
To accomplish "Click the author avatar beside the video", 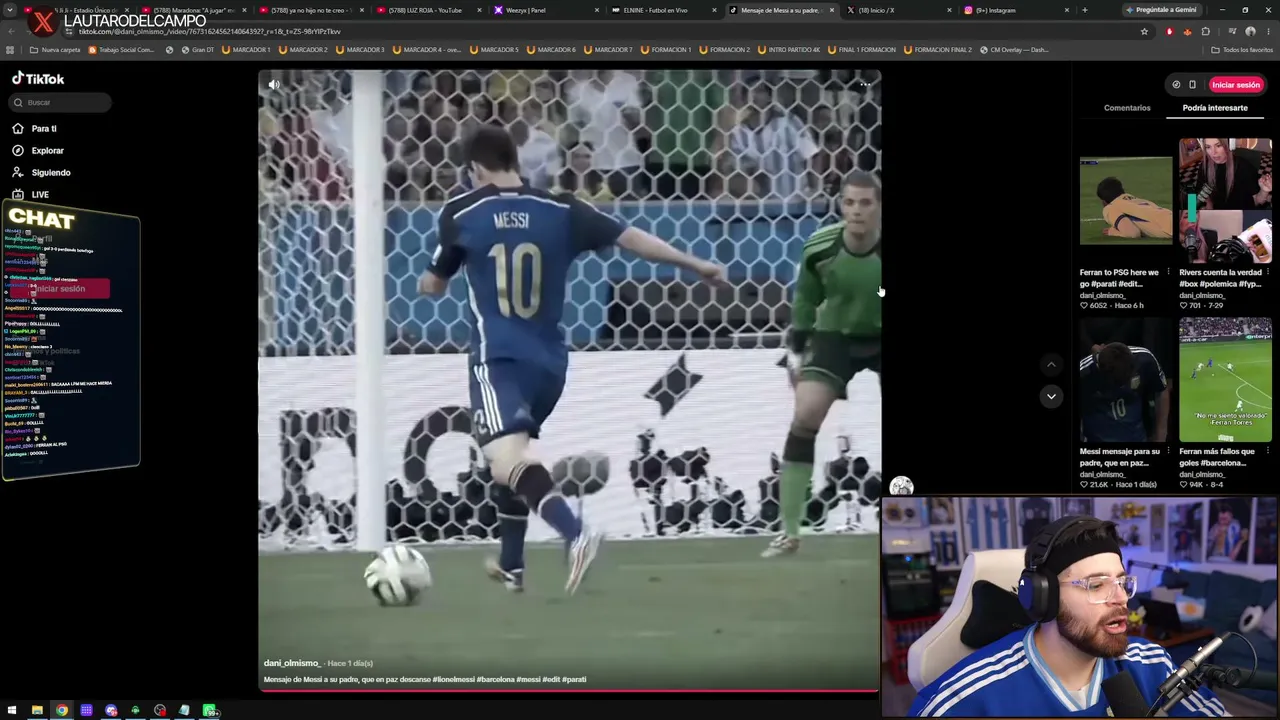I will (901, 487).
